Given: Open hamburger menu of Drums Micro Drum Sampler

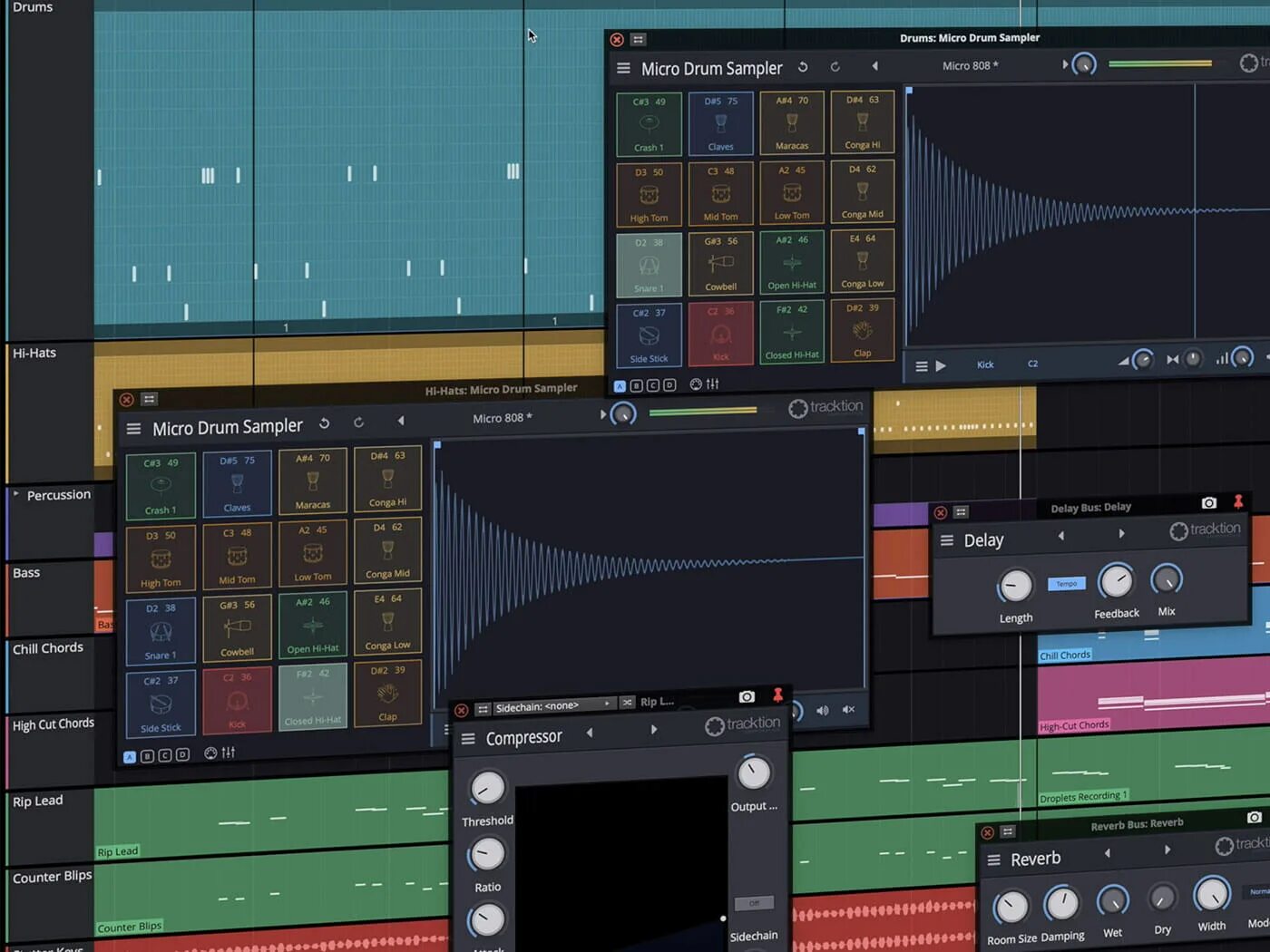Looking at the screenshot, I should [623, 69].
